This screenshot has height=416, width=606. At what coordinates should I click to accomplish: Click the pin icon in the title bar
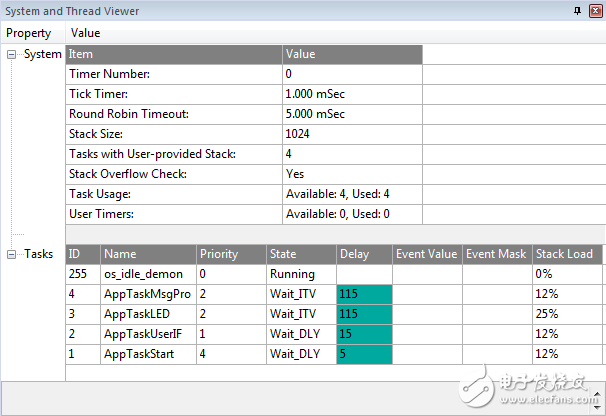[577, 11]
